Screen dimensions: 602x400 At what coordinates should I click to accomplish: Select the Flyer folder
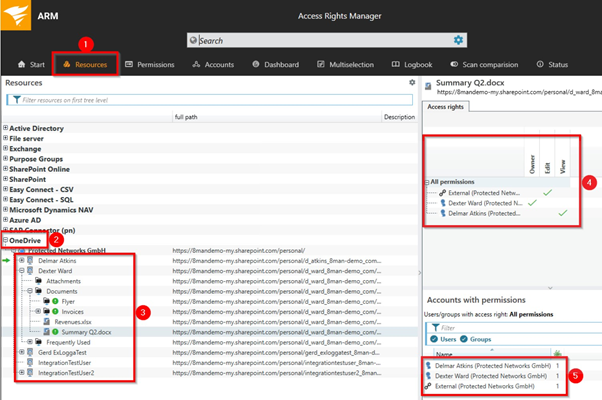click(x=68, y=301)
